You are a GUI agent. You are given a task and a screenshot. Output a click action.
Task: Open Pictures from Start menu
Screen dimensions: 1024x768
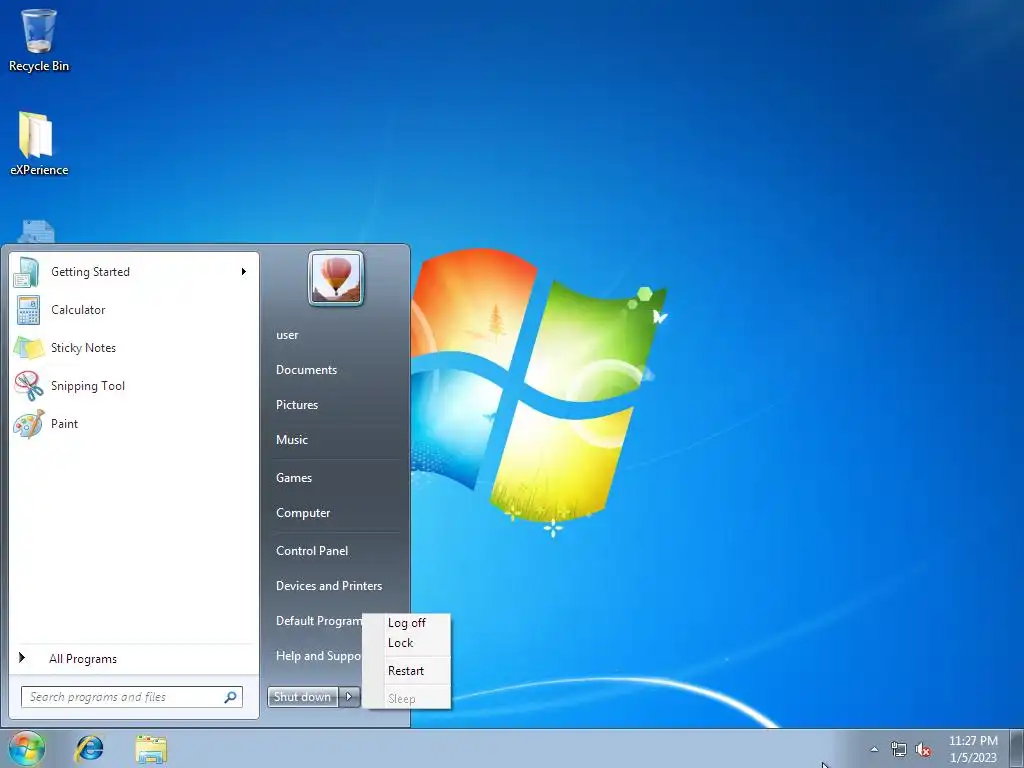(x=297, y=405)
